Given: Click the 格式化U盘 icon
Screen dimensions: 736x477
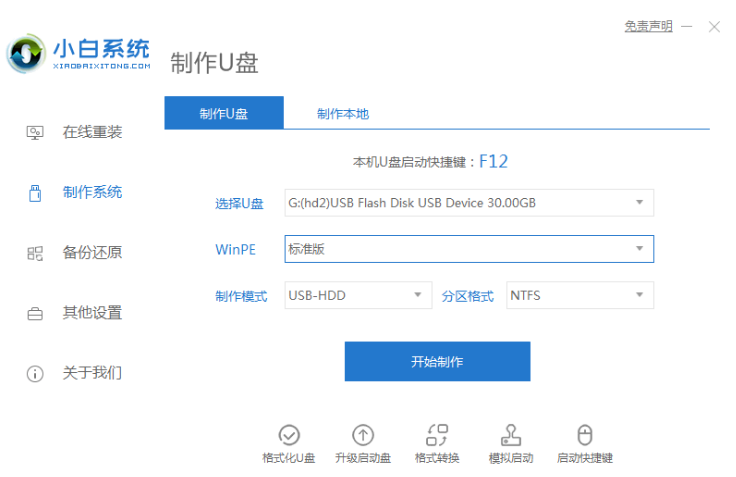Looking at the screenshot, I should pos(289,435).
